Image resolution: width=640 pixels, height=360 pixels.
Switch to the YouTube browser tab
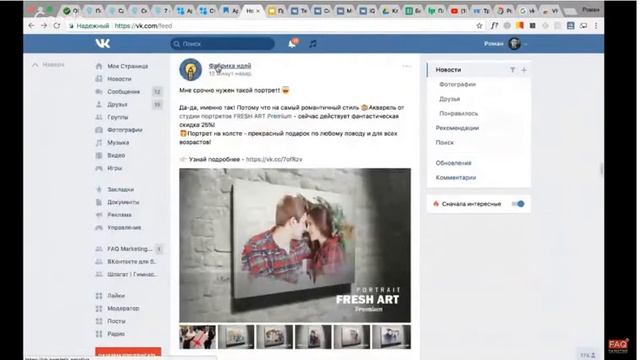(459, 11)
